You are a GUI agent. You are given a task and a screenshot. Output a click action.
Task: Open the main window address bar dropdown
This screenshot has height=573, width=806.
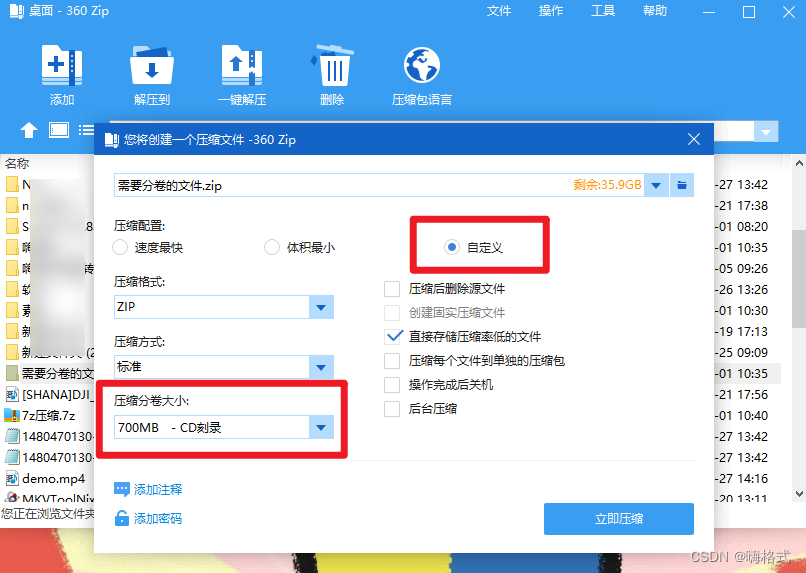766,132
